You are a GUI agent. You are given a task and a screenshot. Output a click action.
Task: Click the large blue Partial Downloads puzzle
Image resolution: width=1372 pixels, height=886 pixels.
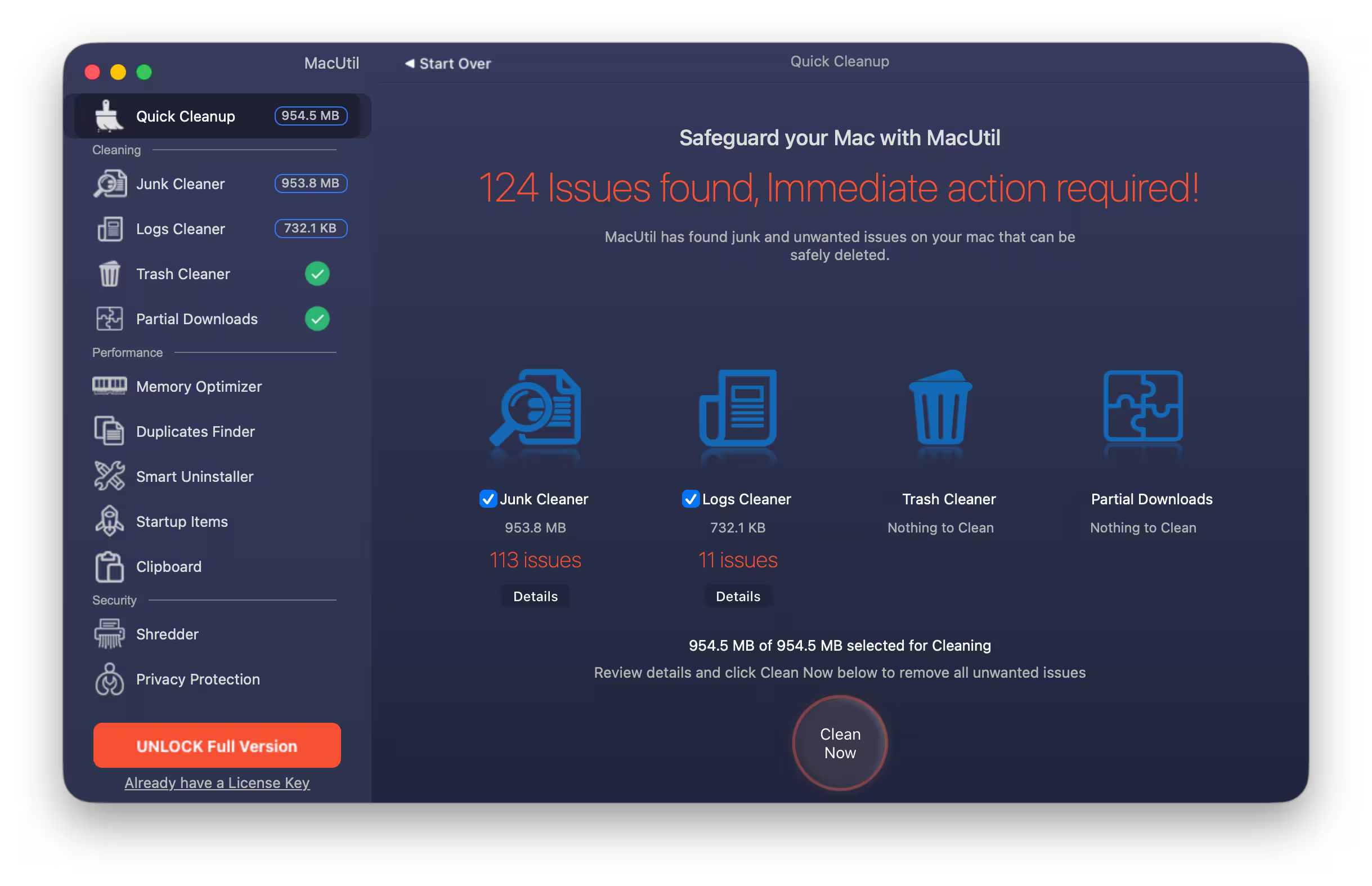1142,406
